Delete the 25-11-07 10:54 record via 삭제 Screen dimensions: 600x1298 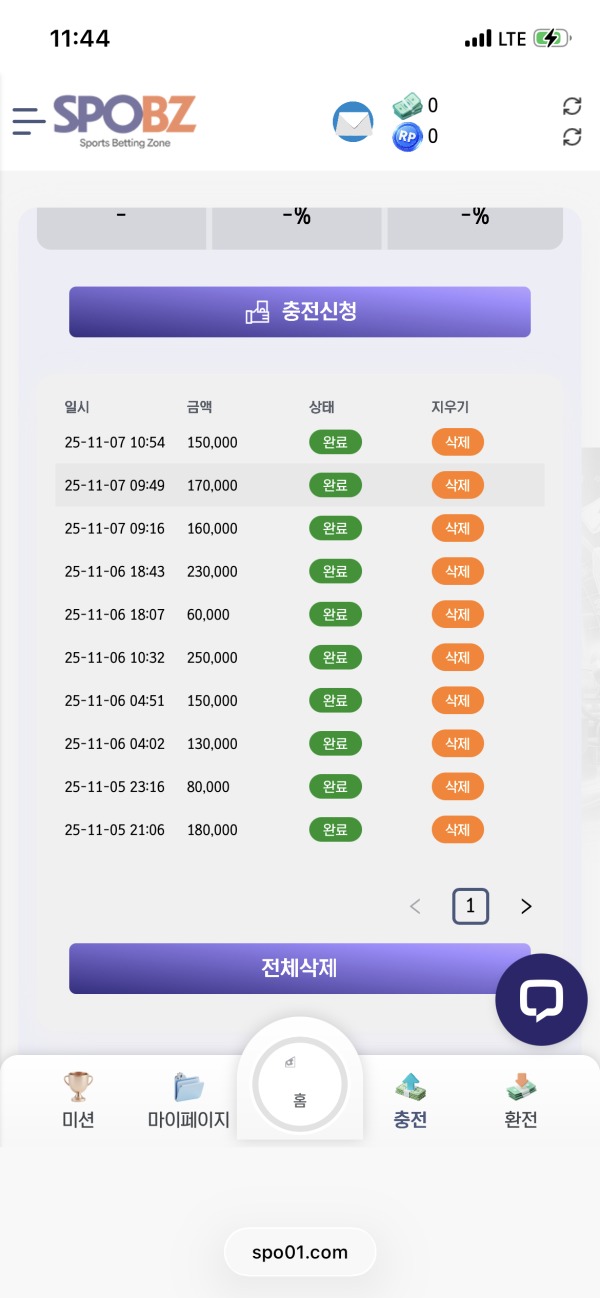point(457,441)
